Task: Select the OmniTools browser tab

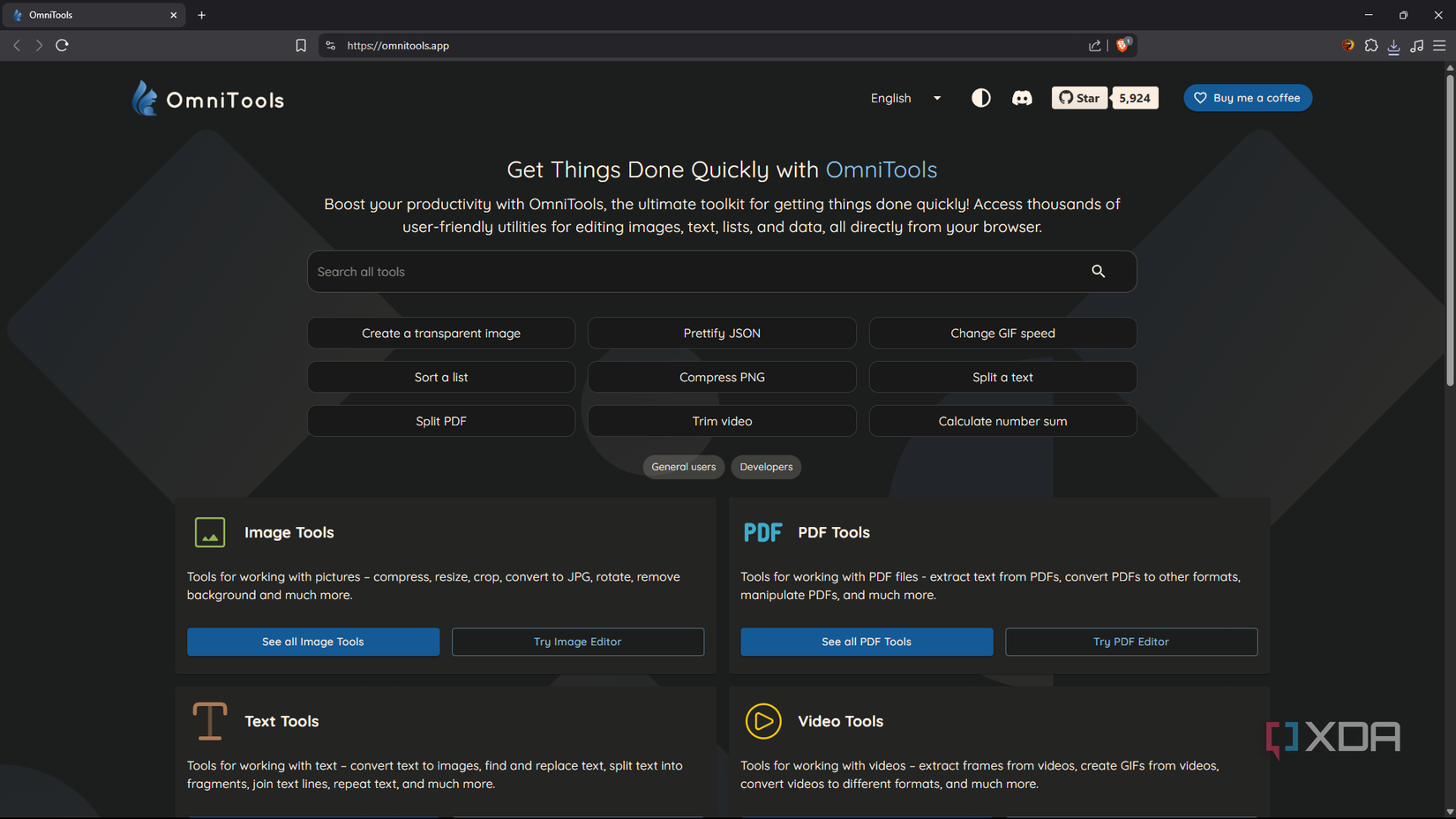Action: (x=94, y=15)
